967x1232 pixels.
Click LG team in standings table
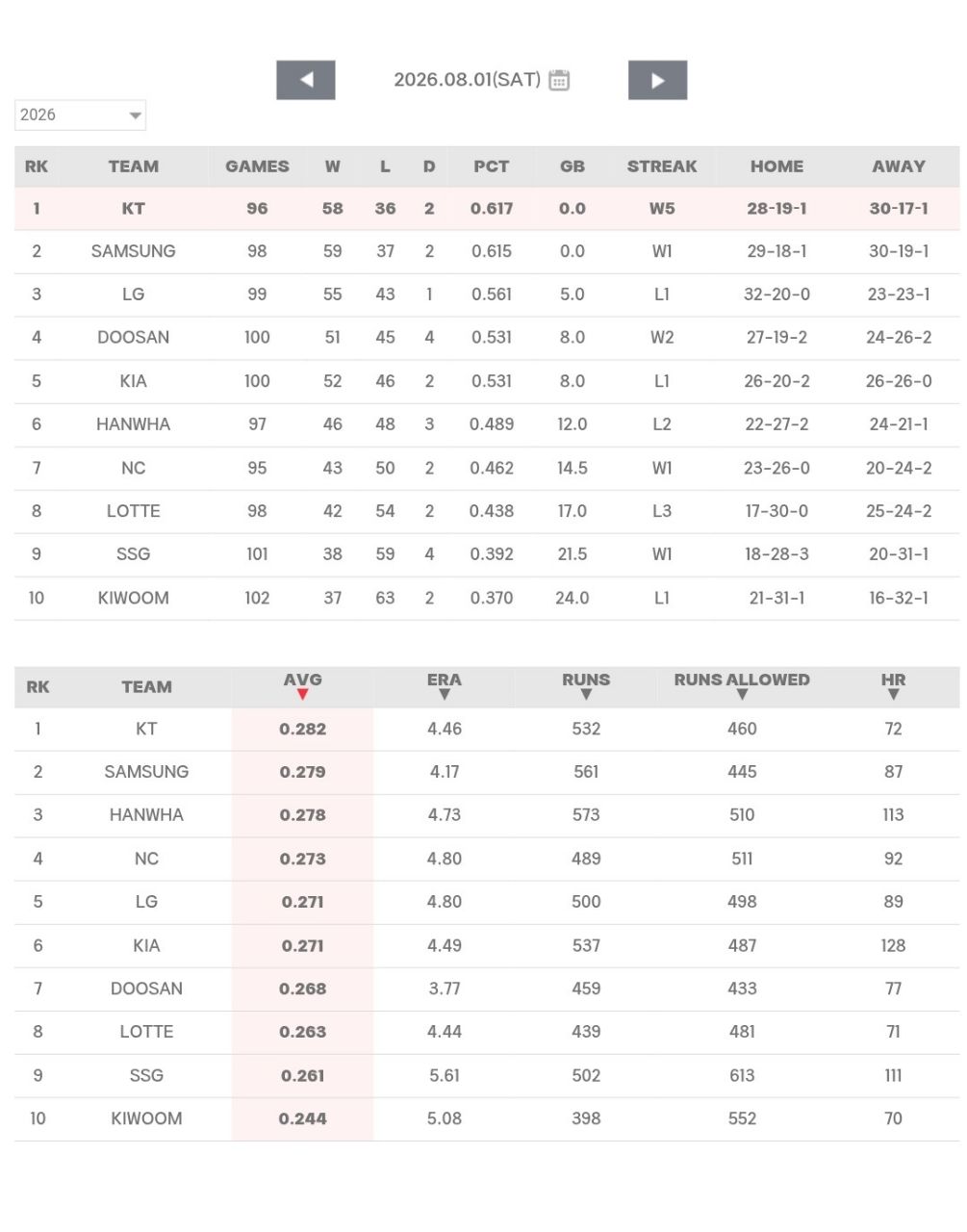(133, 295)
